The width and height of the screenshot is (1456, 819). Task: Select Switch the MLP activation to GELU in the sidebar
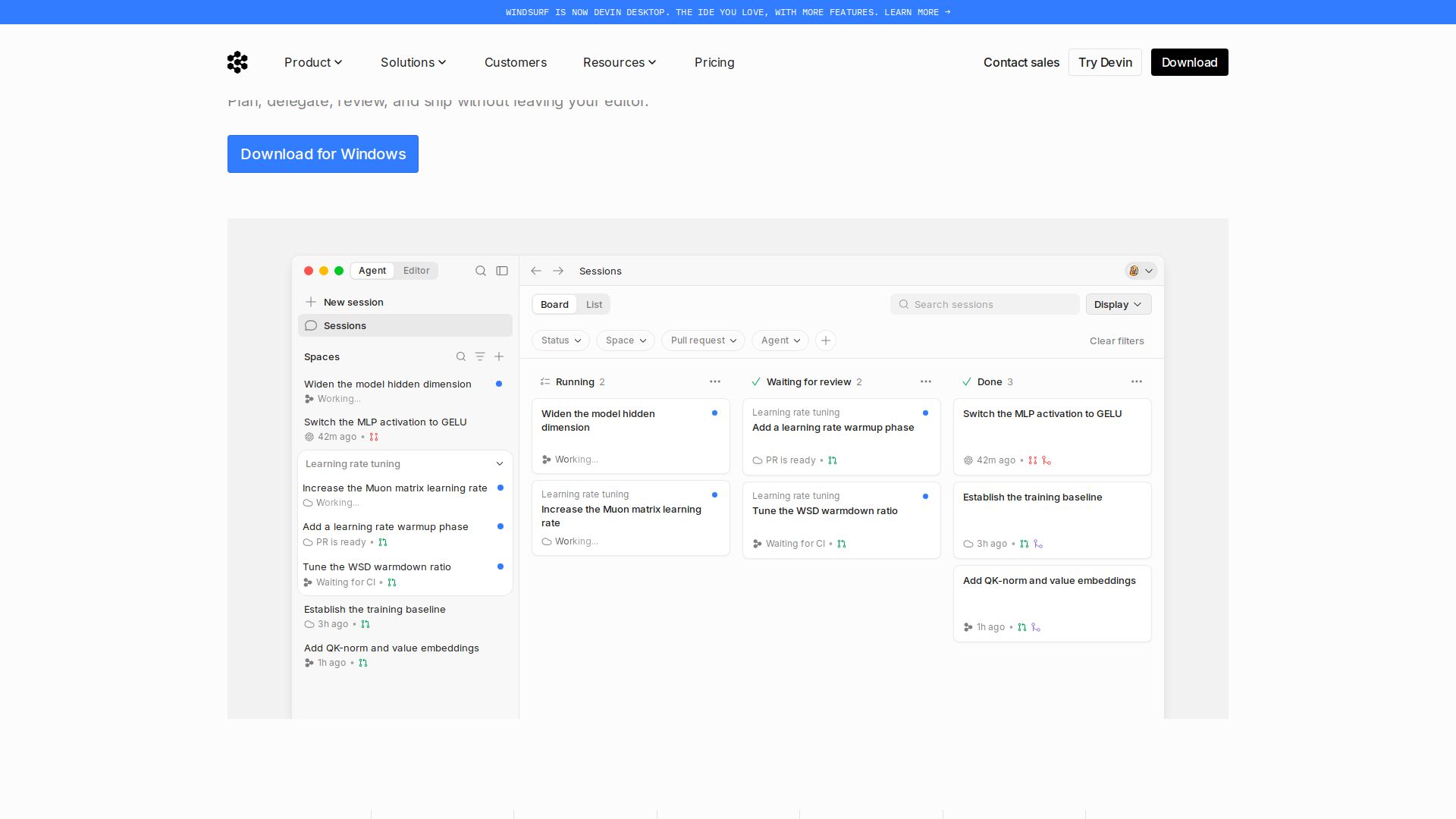coord(405,429)
